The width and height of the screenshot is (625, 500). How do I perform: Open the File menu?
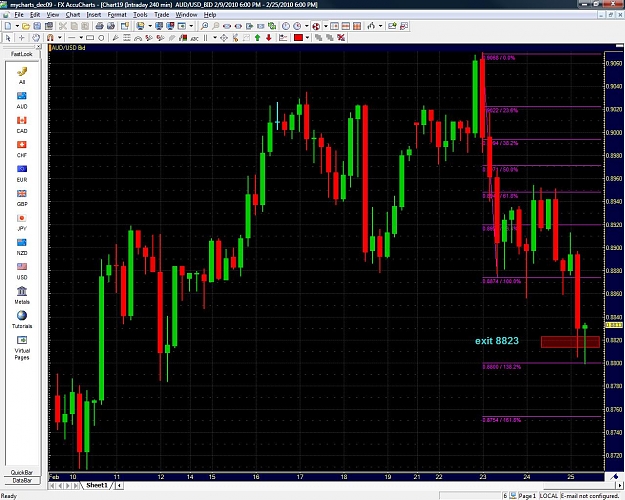19,15
